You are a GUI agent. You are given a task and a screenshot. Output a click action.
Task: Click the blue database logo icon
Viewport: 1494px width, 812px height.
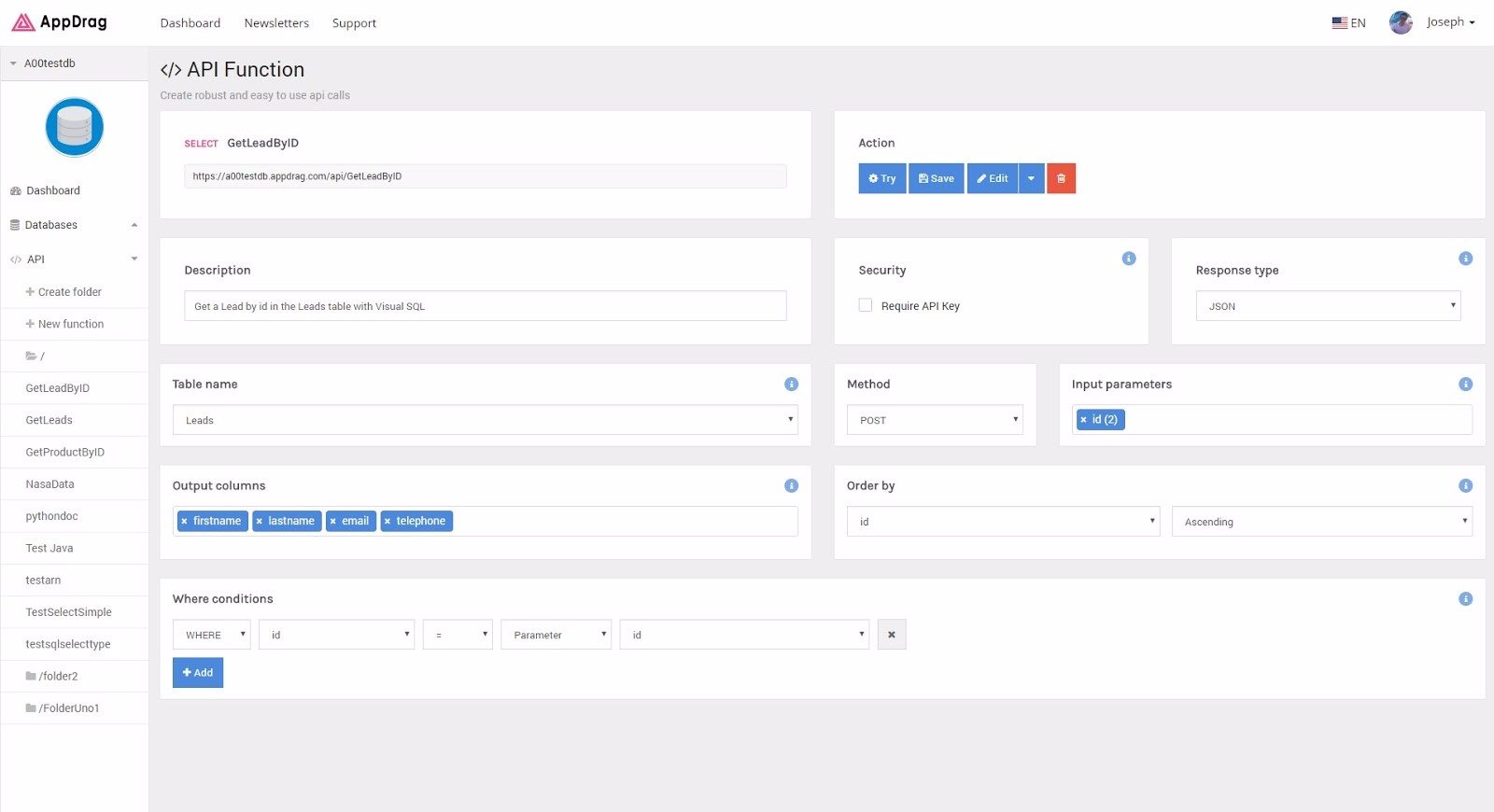pos(75,127)
